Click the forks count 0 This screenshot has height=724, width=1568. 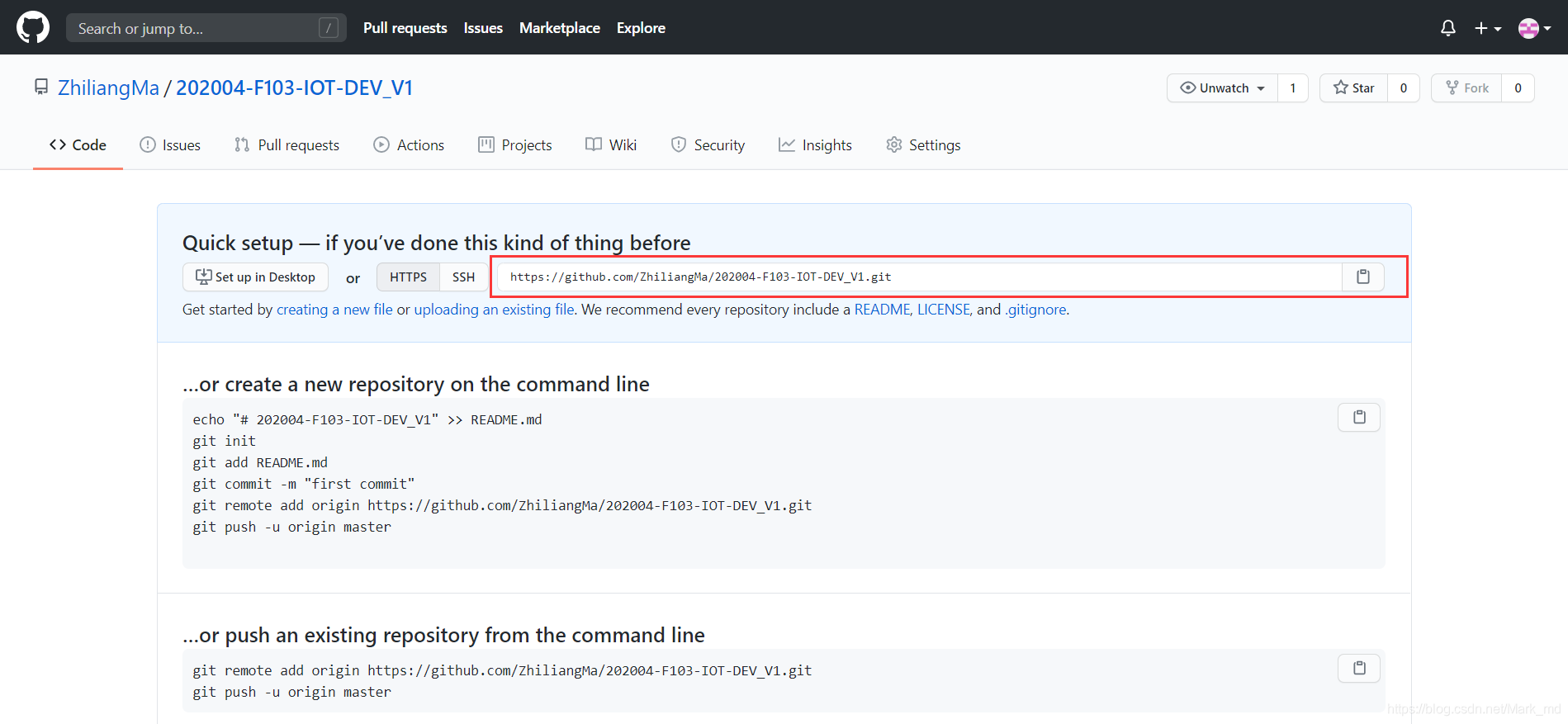[1518, 88]
